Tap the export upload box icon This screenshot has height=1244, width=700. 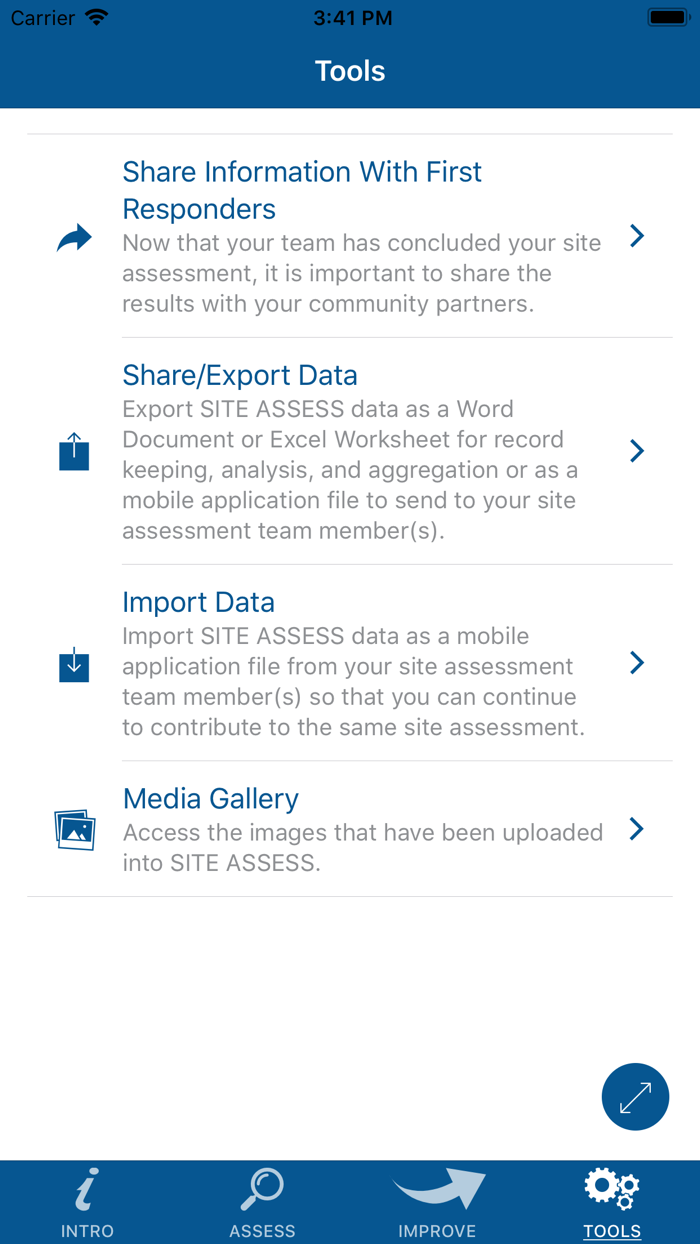(x=74, y=452)
